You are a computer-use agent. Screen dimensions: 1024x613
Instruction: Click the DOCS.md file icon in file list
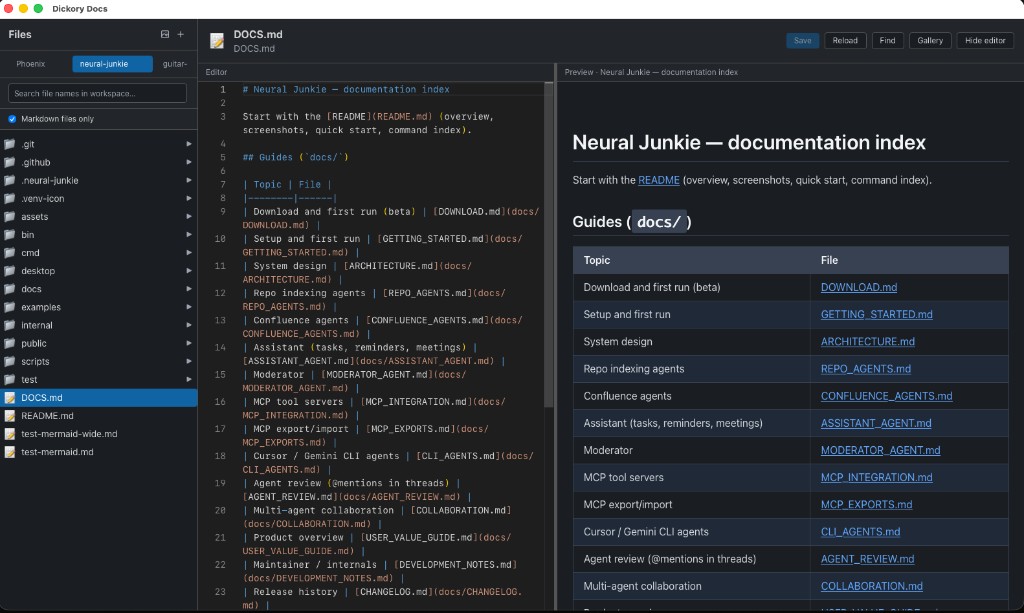pos(10,398)
